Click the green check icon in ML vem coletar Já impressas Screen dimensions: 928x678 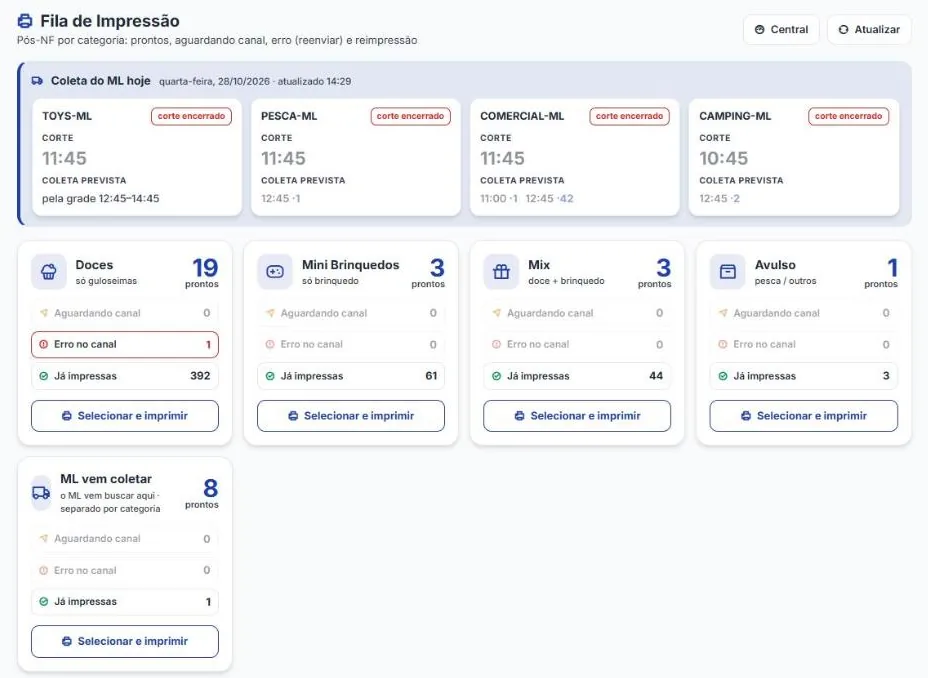coord(43,602)
